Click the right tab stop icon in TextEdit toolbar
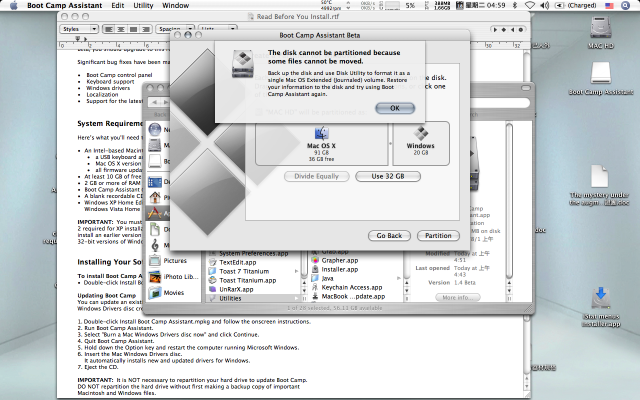Viewport: 640px width, 400px height. coord(512,29)
